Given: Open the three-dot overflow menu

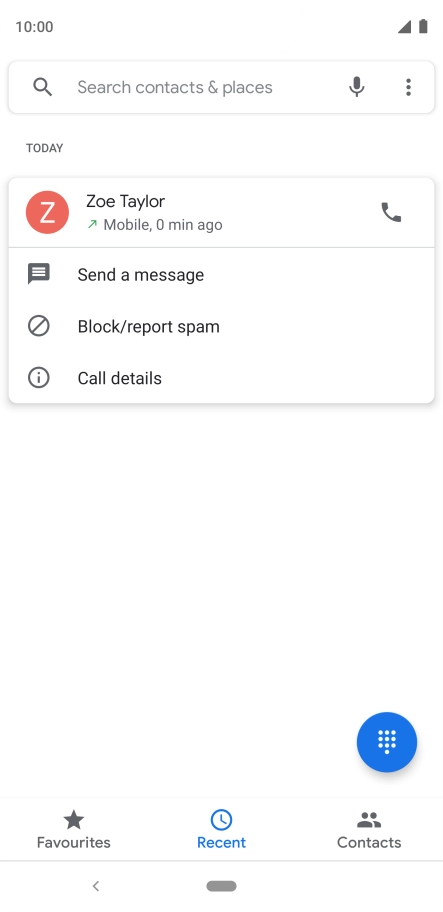Looking at the screenshot, I should point(408,87).
